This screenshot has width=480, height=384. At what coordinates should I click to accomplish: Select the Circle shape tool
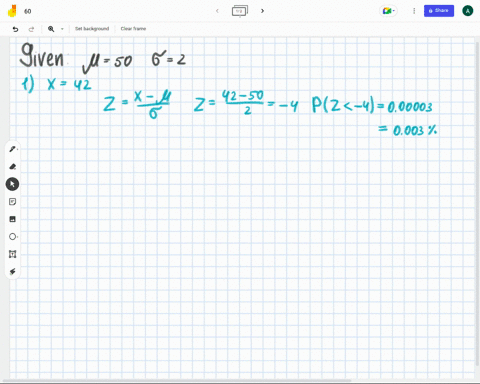coord(13,237)
